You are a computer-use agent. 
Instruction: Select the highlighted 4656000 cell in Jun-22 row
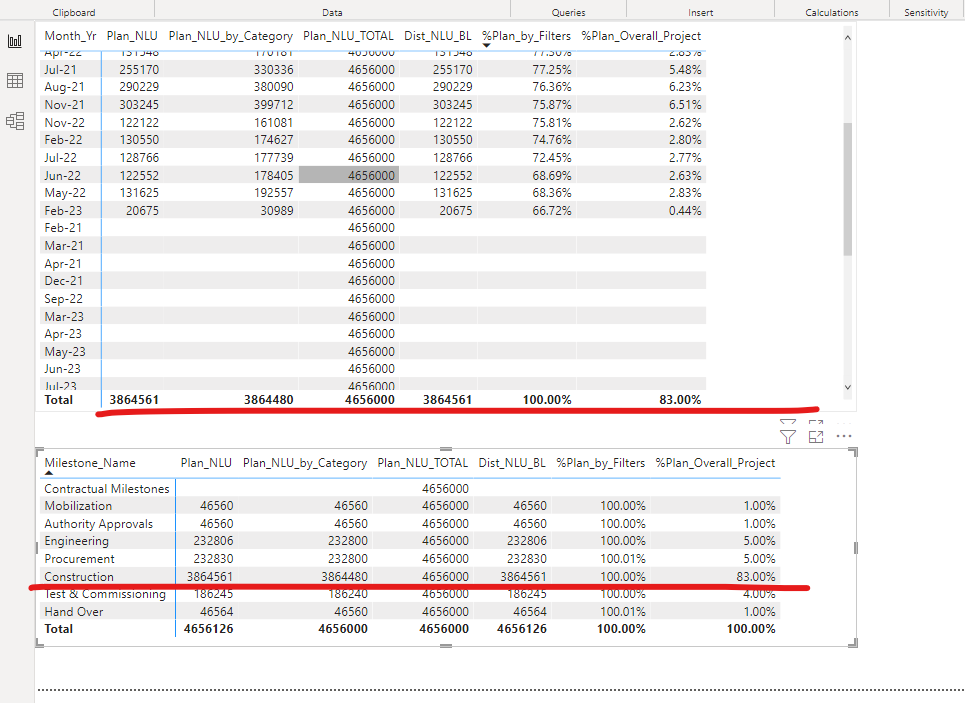(349, 175)
